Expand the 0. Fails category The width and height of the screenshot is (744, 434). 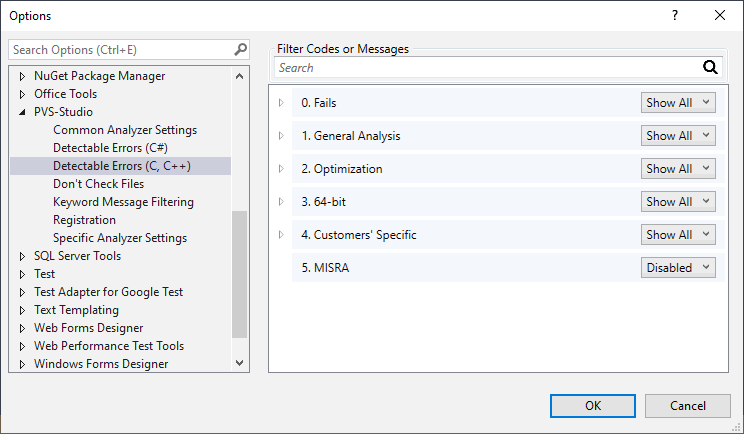(x=281, y=103)
